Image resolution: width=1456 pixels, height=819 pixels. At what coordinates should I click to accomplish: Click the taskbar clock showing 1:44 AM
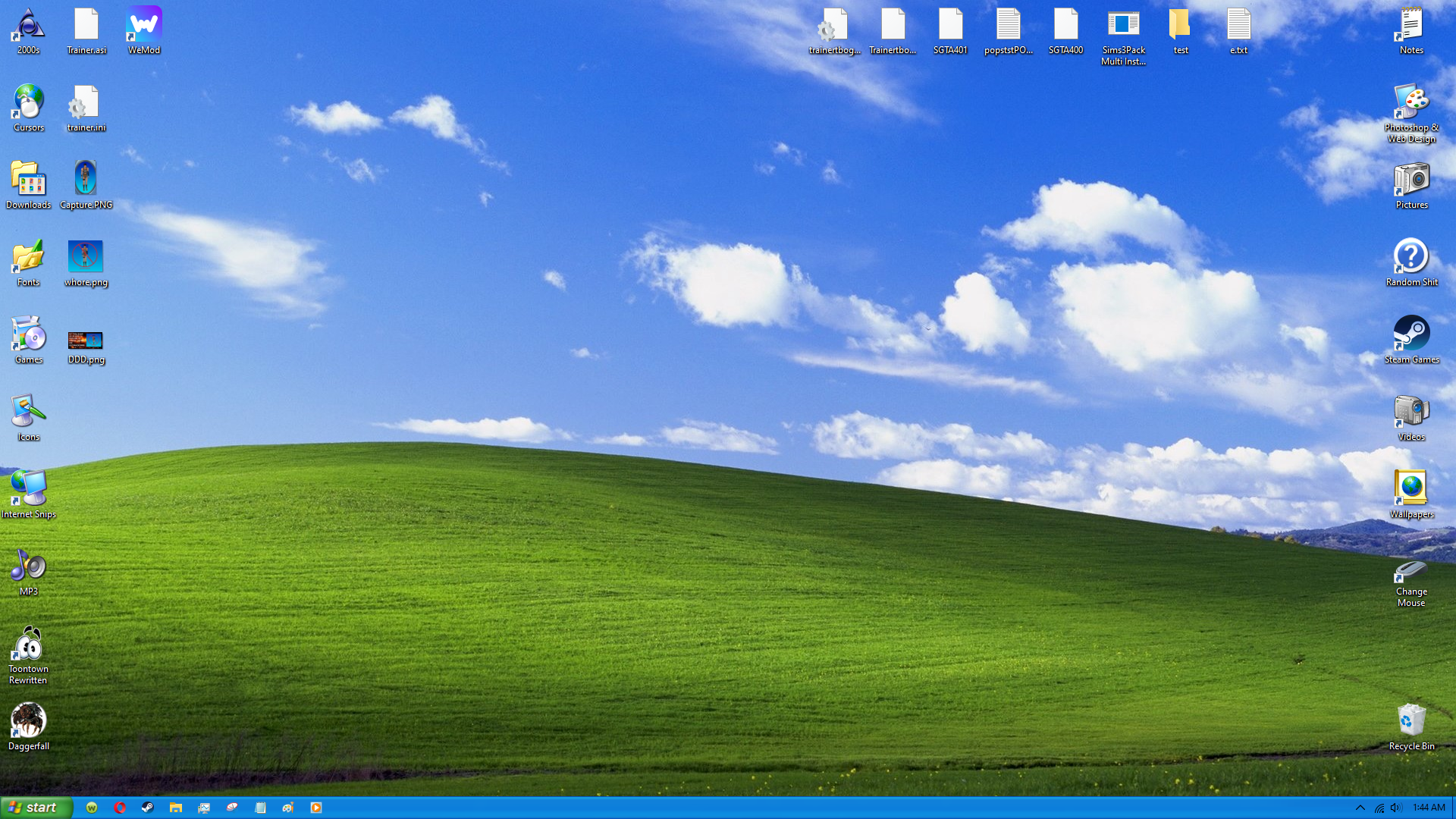pyautogui.click(x=1429, y=808)
